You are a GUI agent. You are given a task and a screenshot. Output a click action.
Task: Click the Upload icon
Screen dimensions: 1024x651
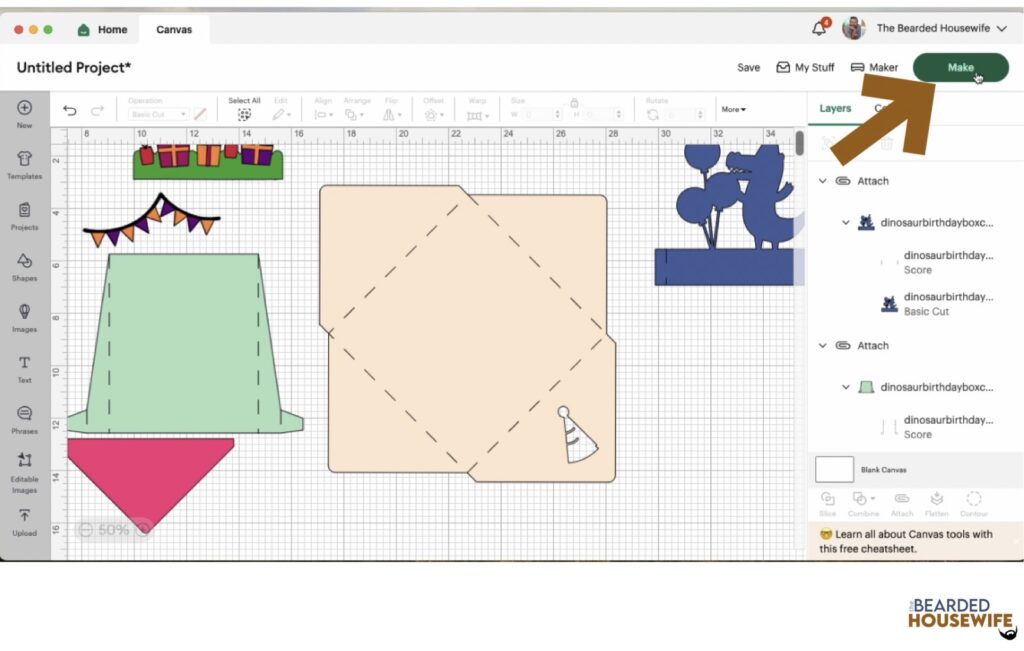(24, 516)
